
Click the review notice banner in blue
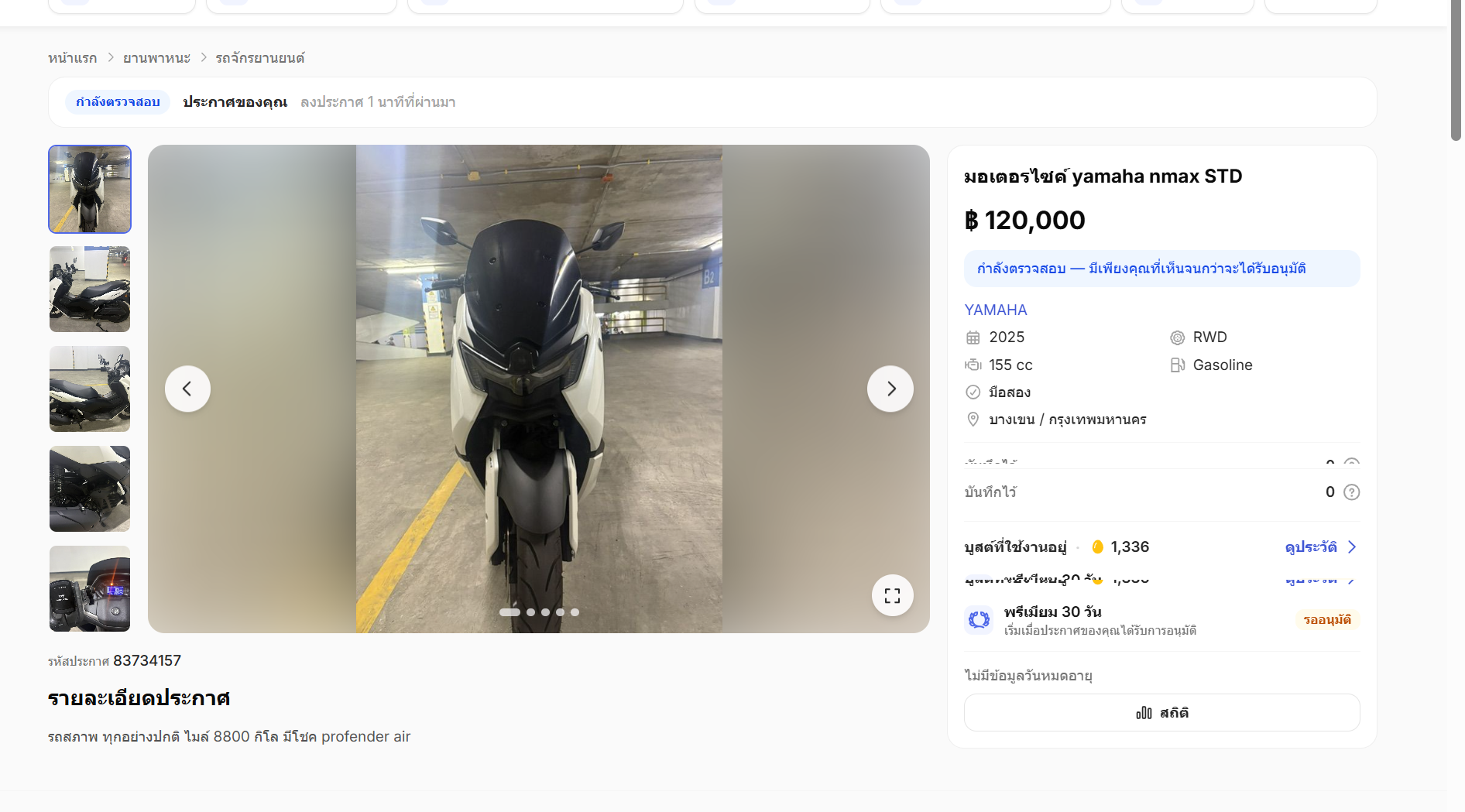[1162, 269]
